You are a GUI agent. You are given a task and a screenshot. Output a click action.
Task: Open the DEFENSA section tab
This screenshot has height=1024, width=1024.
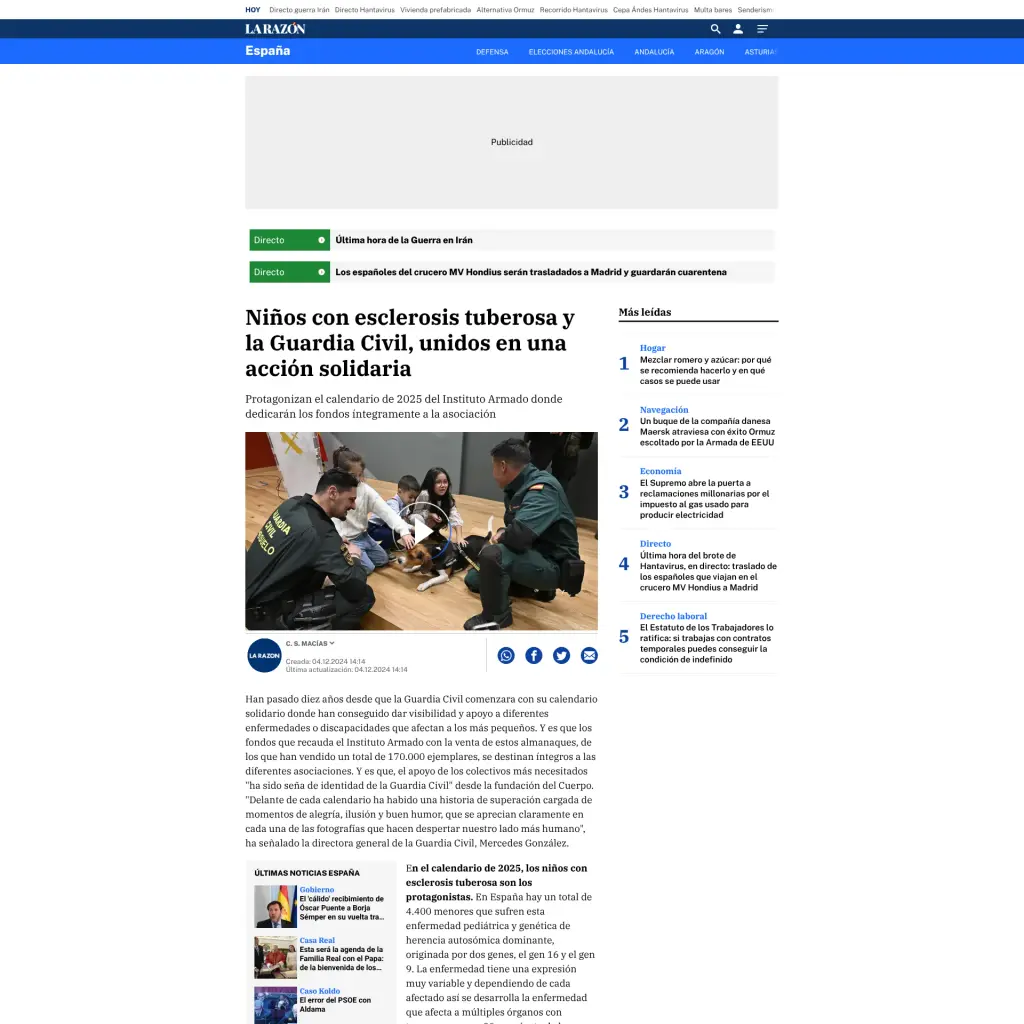point(492,52)
